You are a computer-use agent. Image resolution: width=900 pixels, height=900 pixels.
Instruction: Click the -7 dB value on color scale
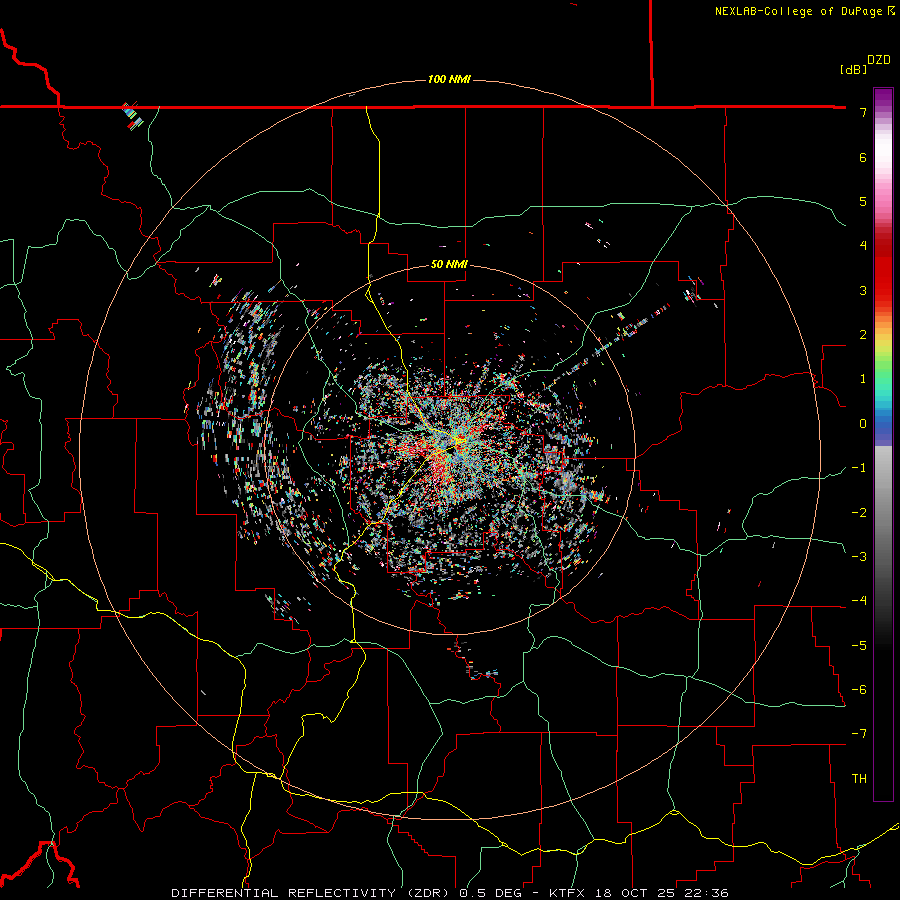tap(860, 734)
